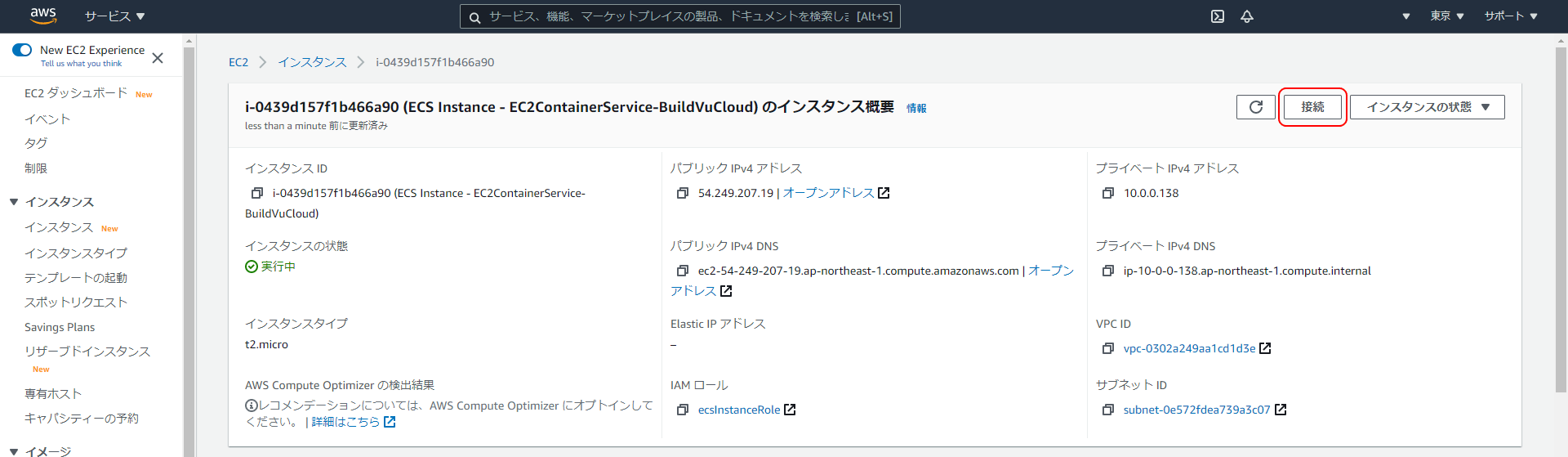Click external link icon beside VPC ID
Viewport: 1568px width, 457px height.
click(x=1265, y=348)
